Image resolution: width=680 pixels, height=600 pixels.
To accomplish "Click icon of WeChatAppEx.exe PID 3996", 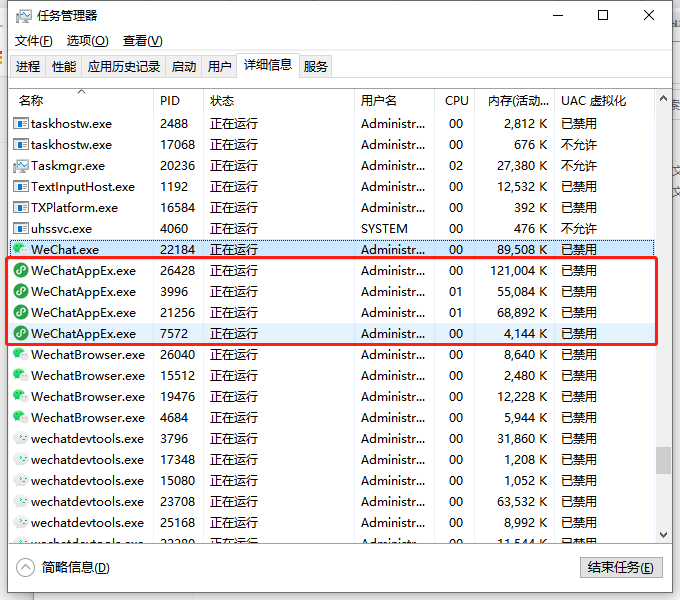I will 20,291.
